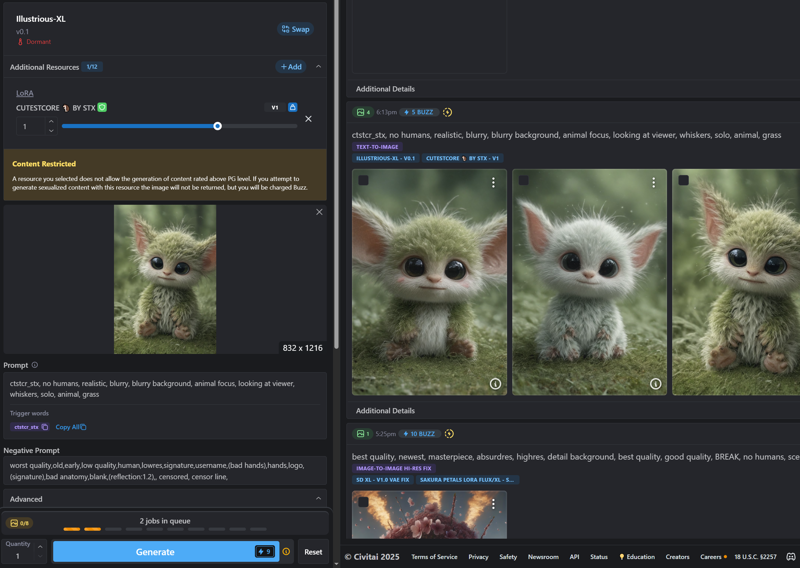Image resolution: width=800 pixels, height=568 pixels.
Task: Expand the top Additional Details section
Action: 385,89
